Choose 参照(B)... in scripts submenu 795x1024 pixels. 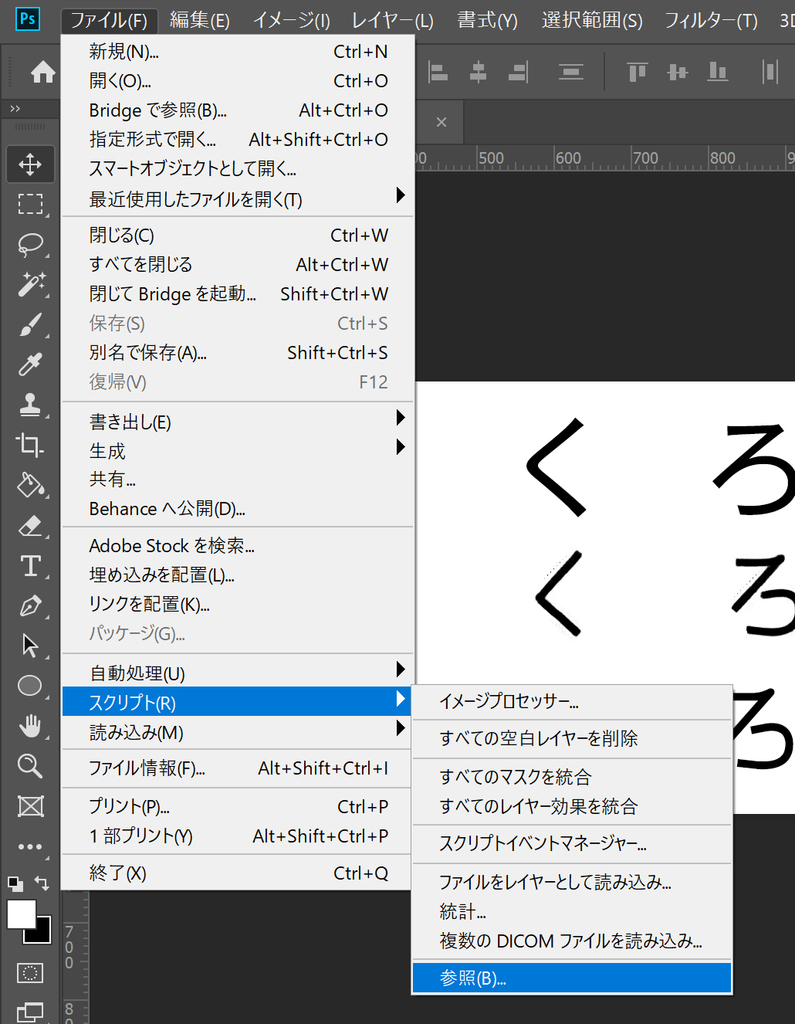(x=572, y=978)
